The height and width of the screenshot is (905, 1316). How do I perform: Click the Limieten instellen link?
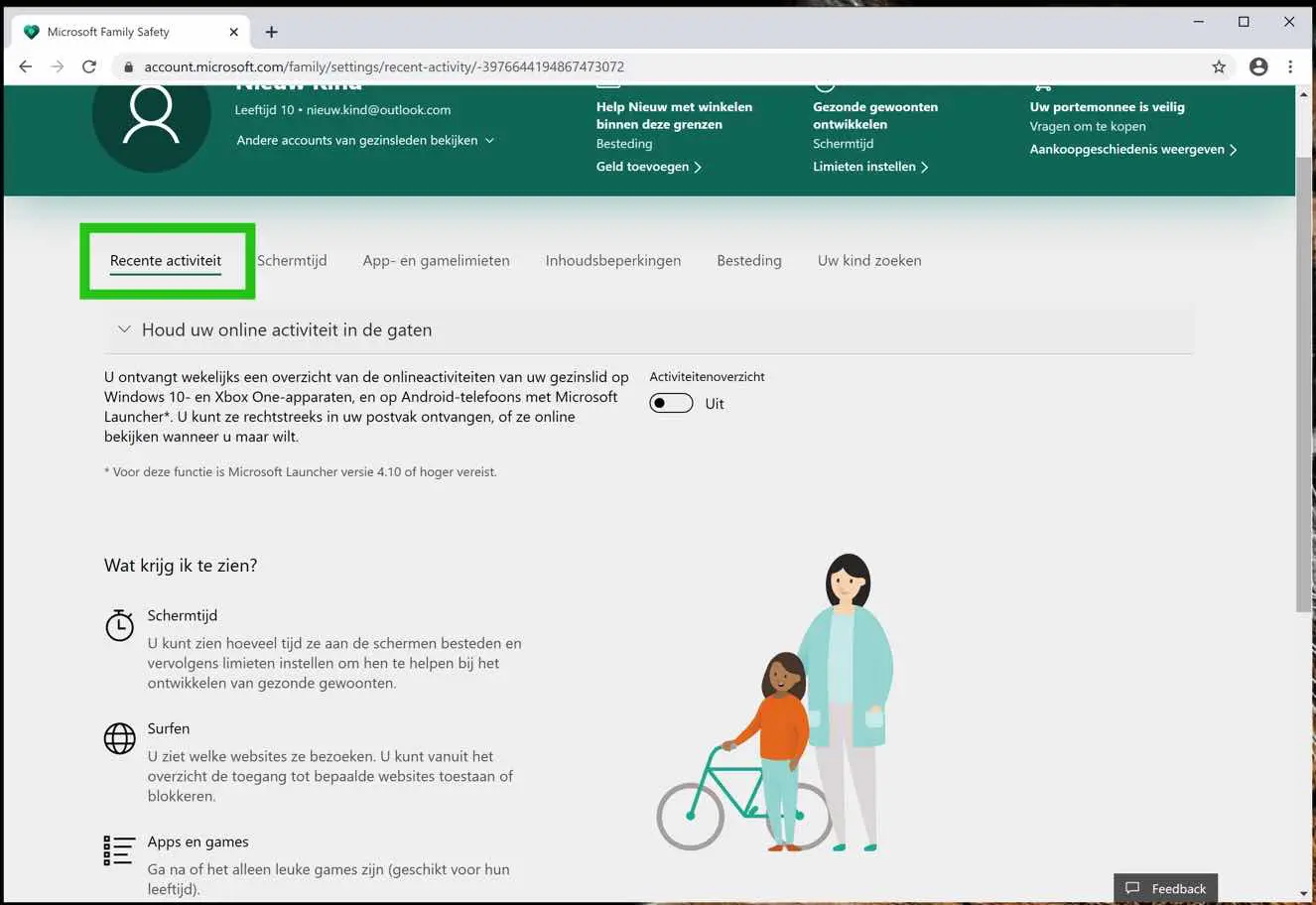[x=870, y=167]
